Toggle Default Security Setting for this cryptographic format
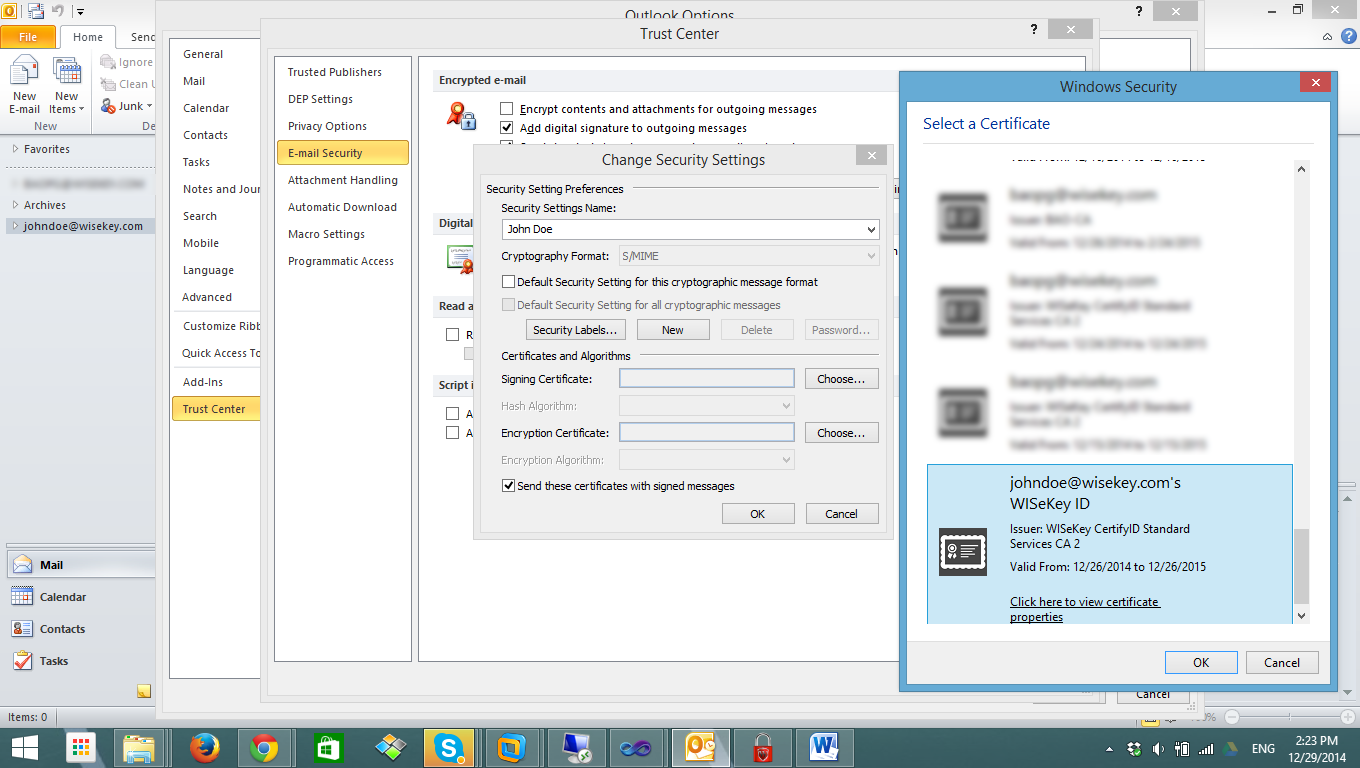The image size is (1360, 768). point(509,282)
